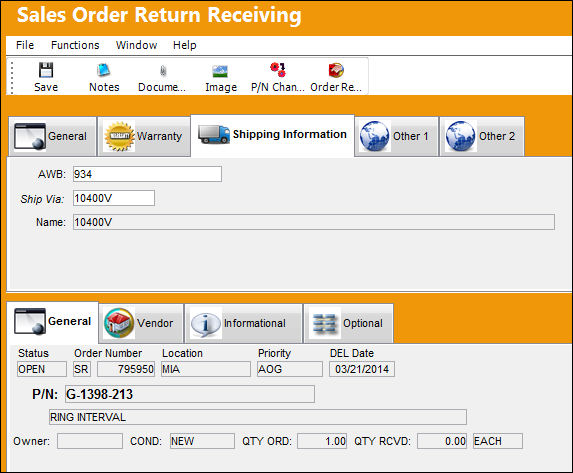Viewport: 573px width, 473px height.
Task: Click the DEL Date field 03/21/2014
Action: pyautogui.click(x=362, y=369)
